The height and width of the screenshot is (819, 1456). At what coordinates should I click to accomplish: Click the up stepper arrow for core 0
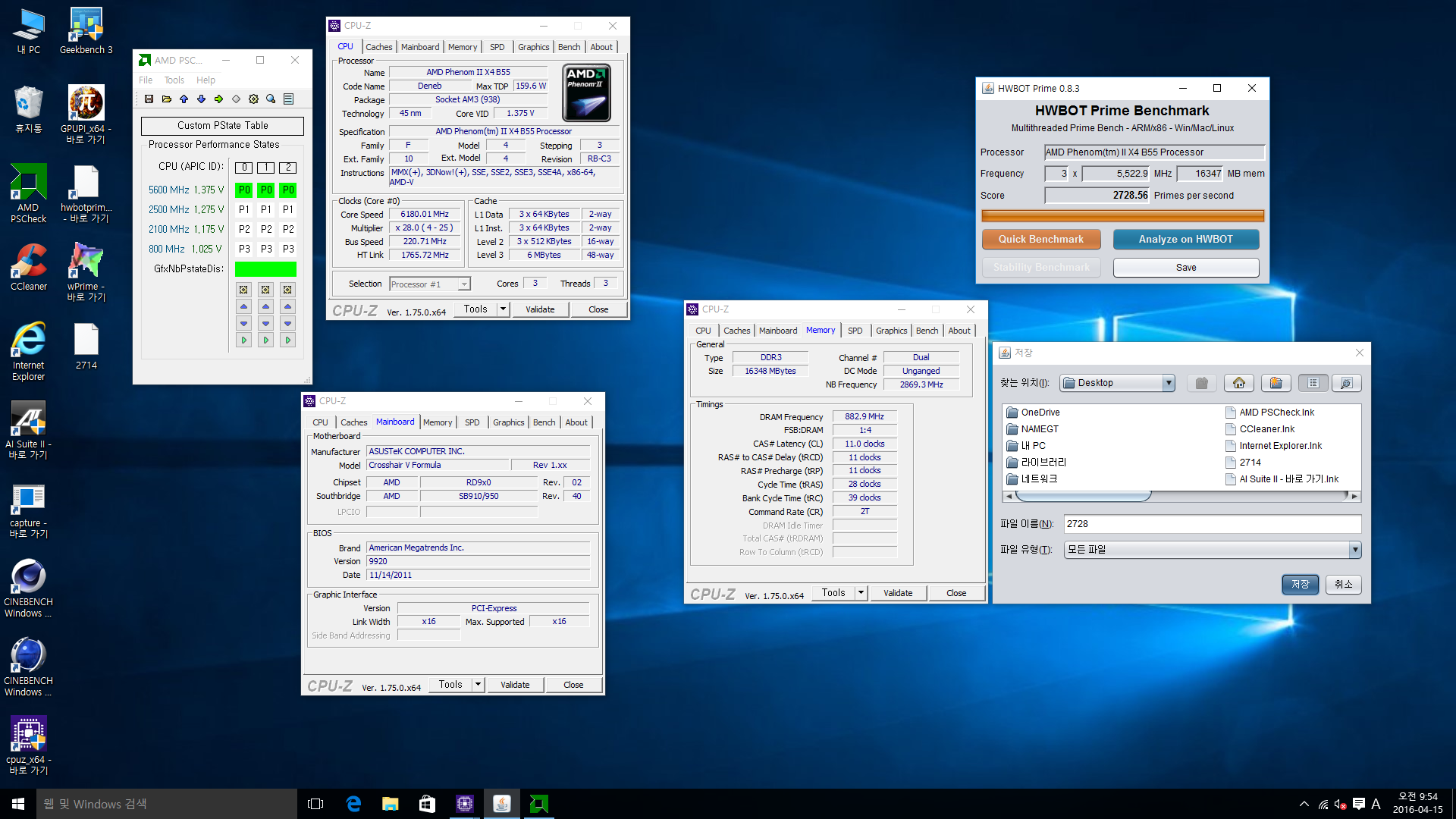click(243, 306)
